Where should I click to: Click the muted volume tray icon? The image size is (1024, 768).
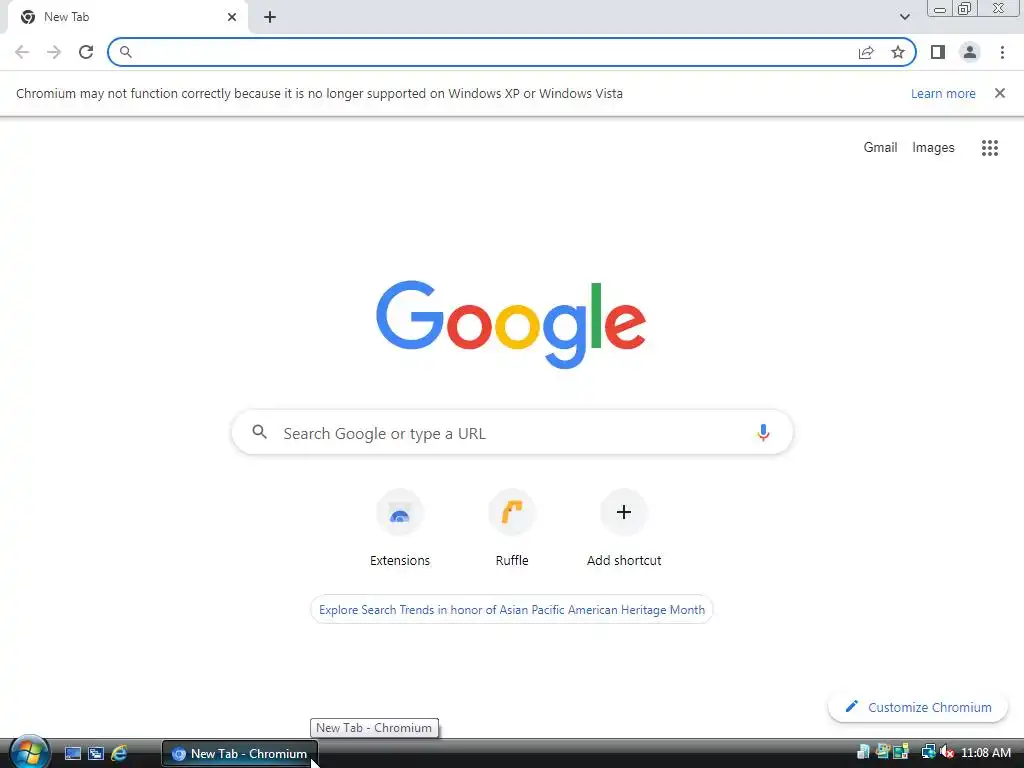click(947, 752)
